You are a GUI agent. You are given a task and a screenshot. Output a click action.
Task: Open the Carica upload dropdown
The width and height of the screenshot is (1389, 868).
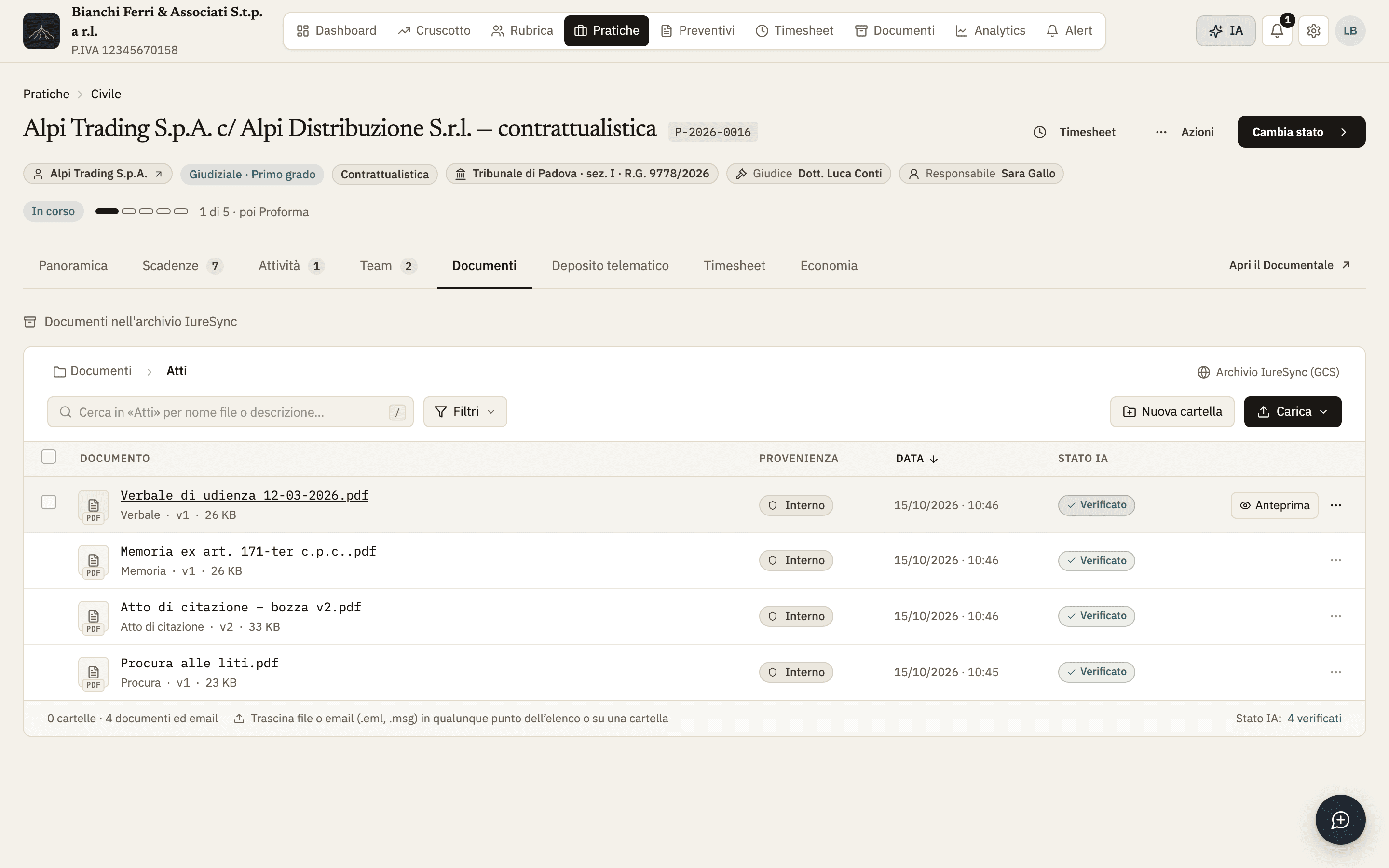(x=1293, y=412)
